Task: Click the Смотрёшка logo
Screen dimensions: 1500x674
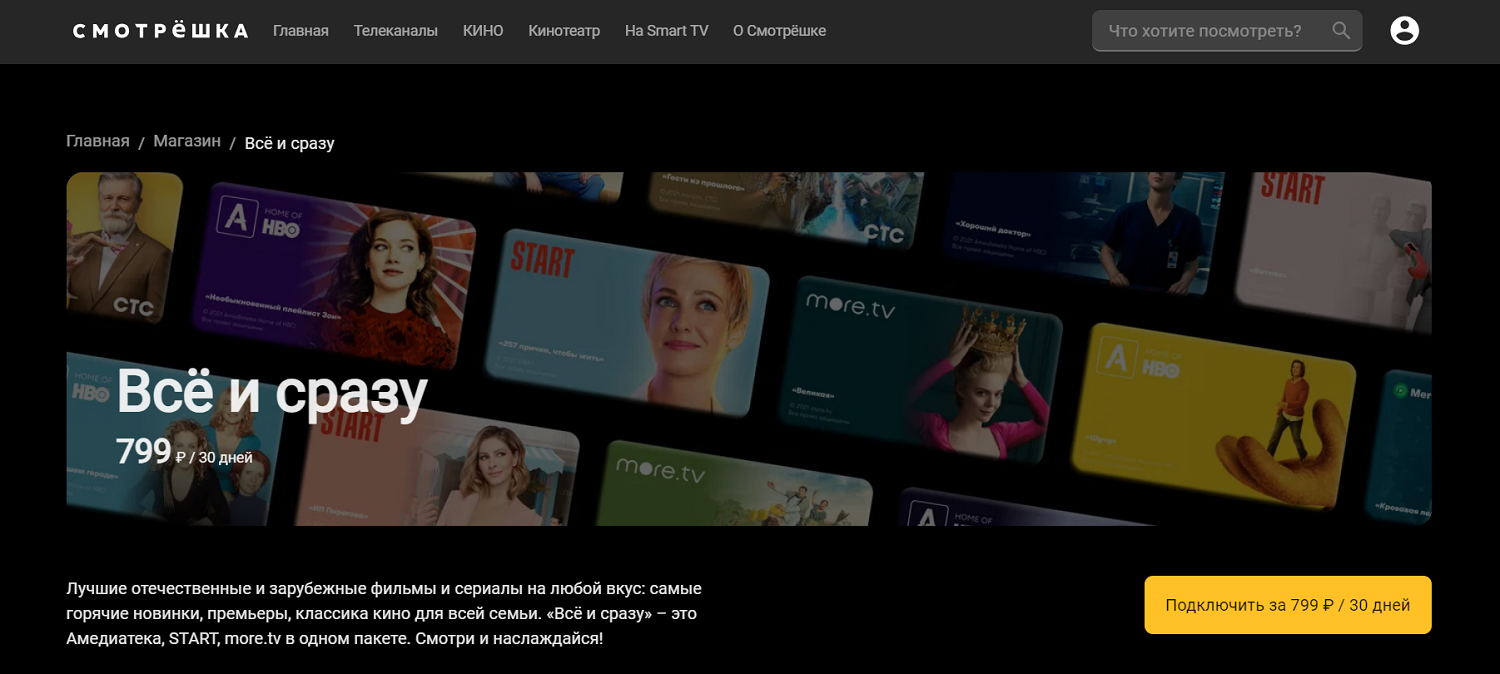Action: 160,31
